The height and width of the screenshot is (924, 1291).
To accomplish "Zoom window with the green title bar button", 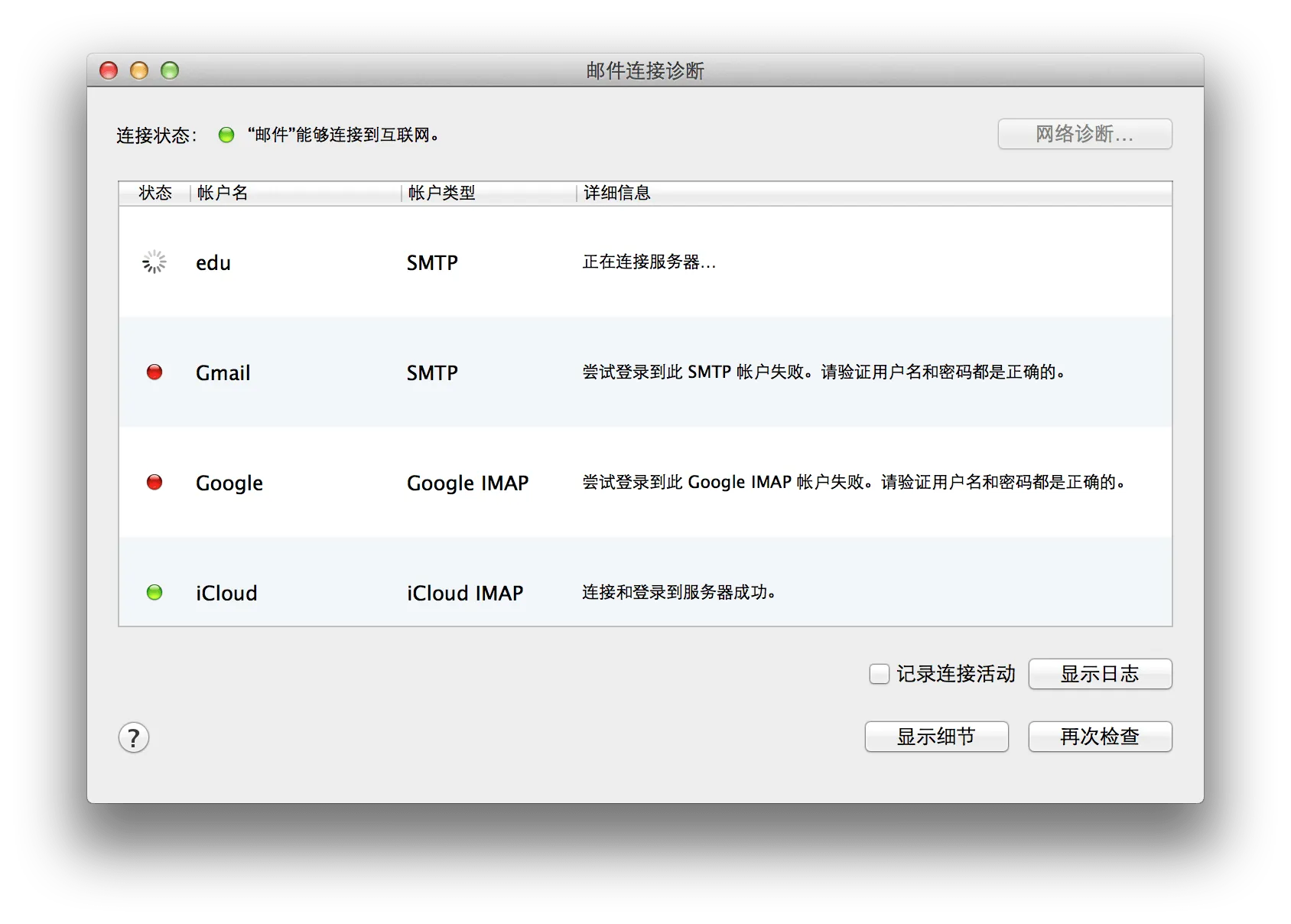I will (170, 70).
